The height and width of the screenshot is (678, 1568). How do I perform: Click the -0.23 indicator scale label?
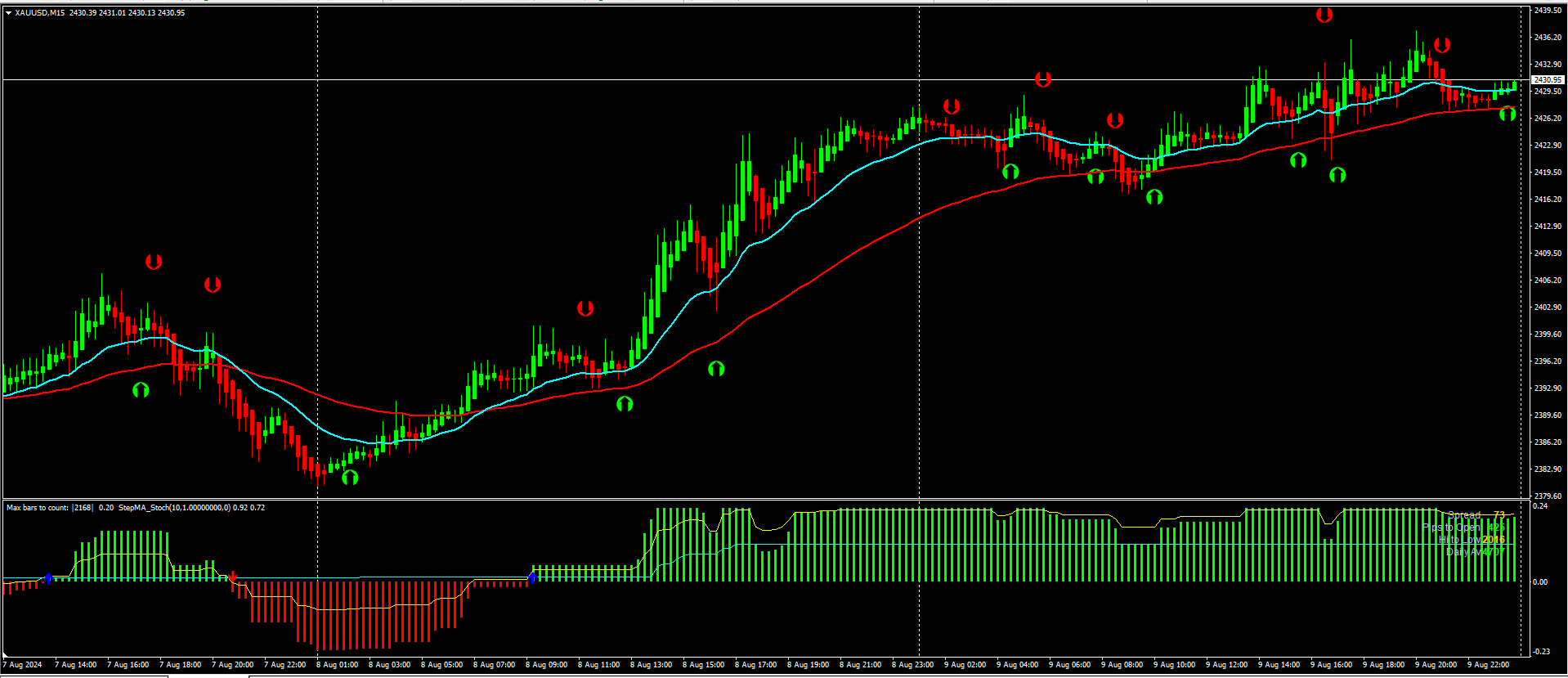1540,652
